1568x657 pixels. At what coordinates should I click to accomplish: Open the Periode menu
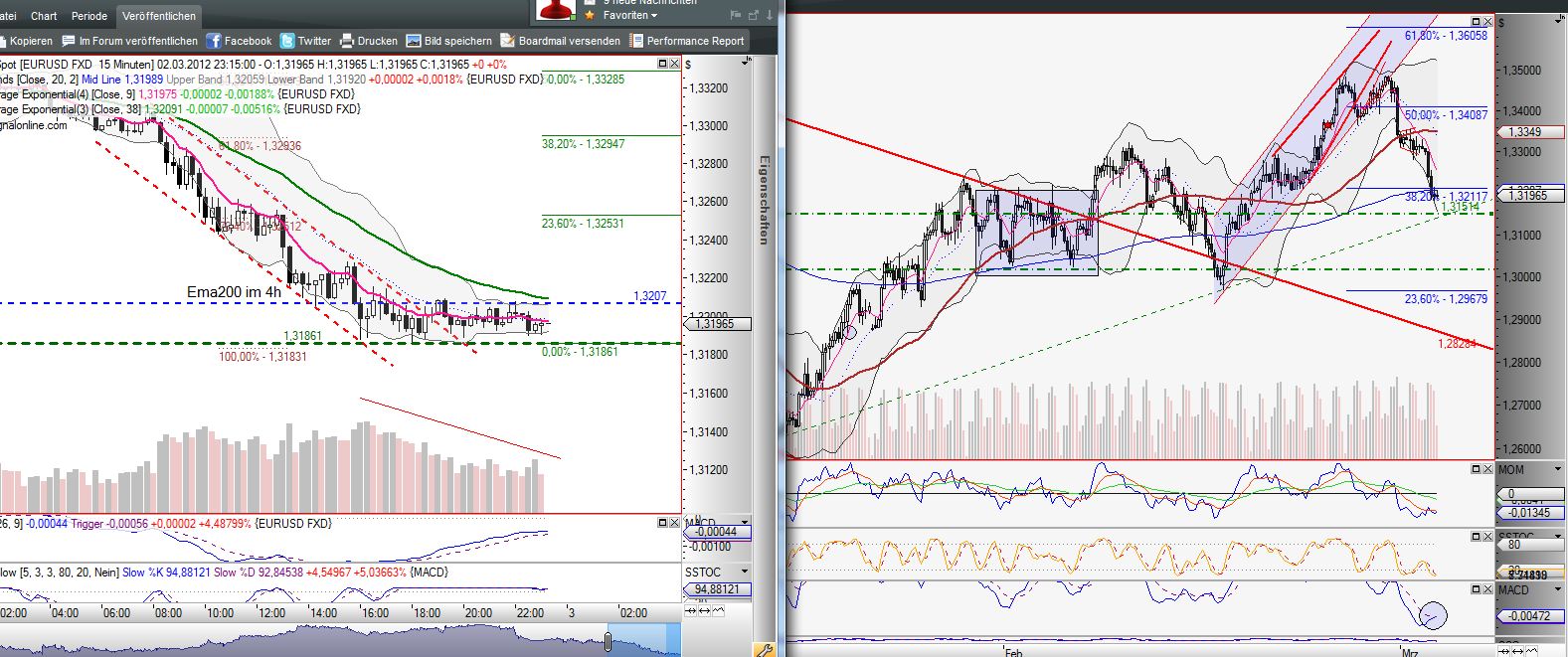click(x=89, y=16)
